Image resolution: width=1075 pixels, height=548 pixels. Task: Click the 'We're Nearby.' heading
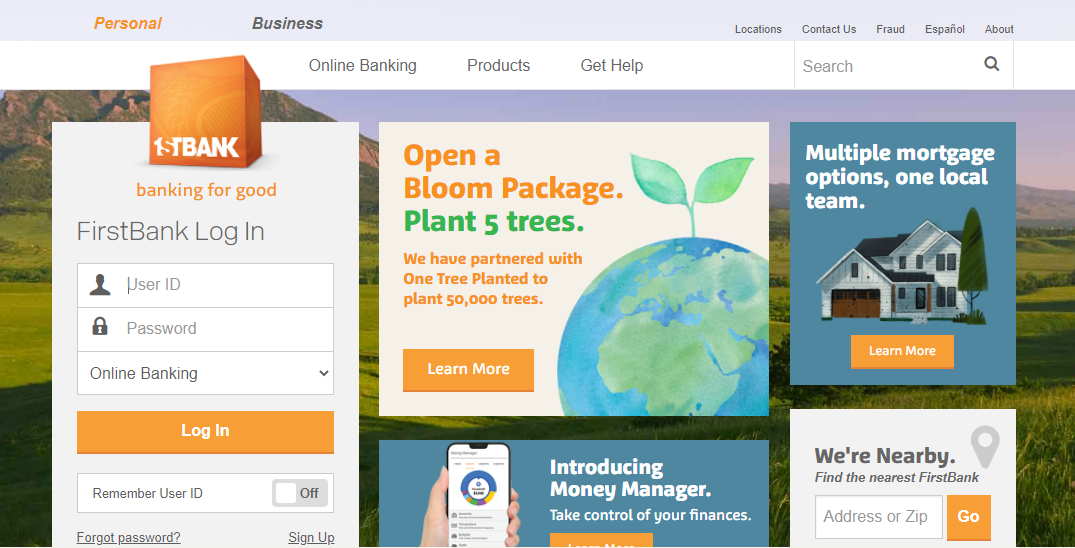[884, 455]
